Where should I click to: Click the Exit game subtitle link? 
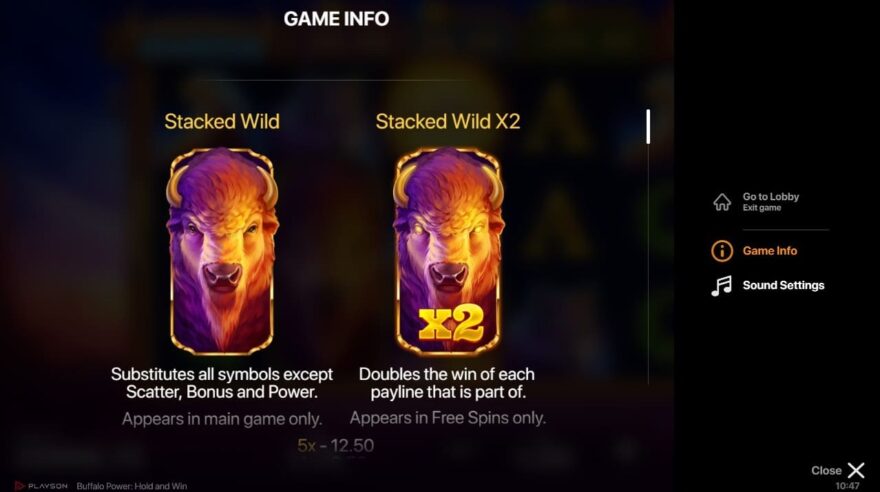[762, 208]
